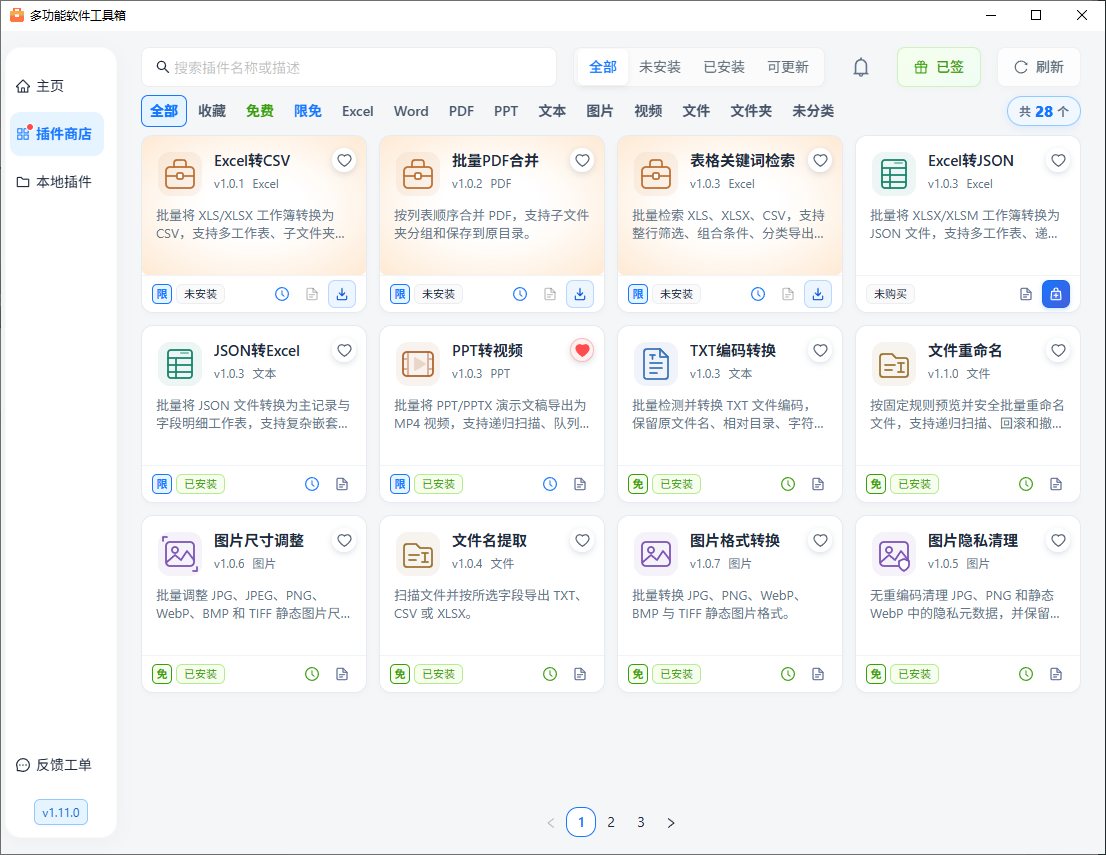This screenshot has width=1106, height=855.
Task: Select the 文件夹 category filter
Action: tap(750, 111)
